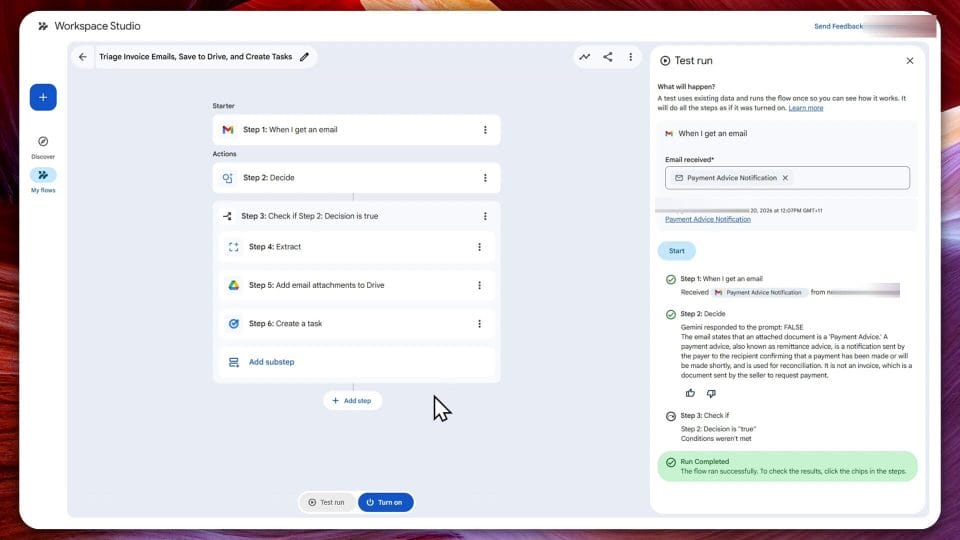Click the Run Completed banner
The height and width of the screenshot is (540, 960).
787,467
